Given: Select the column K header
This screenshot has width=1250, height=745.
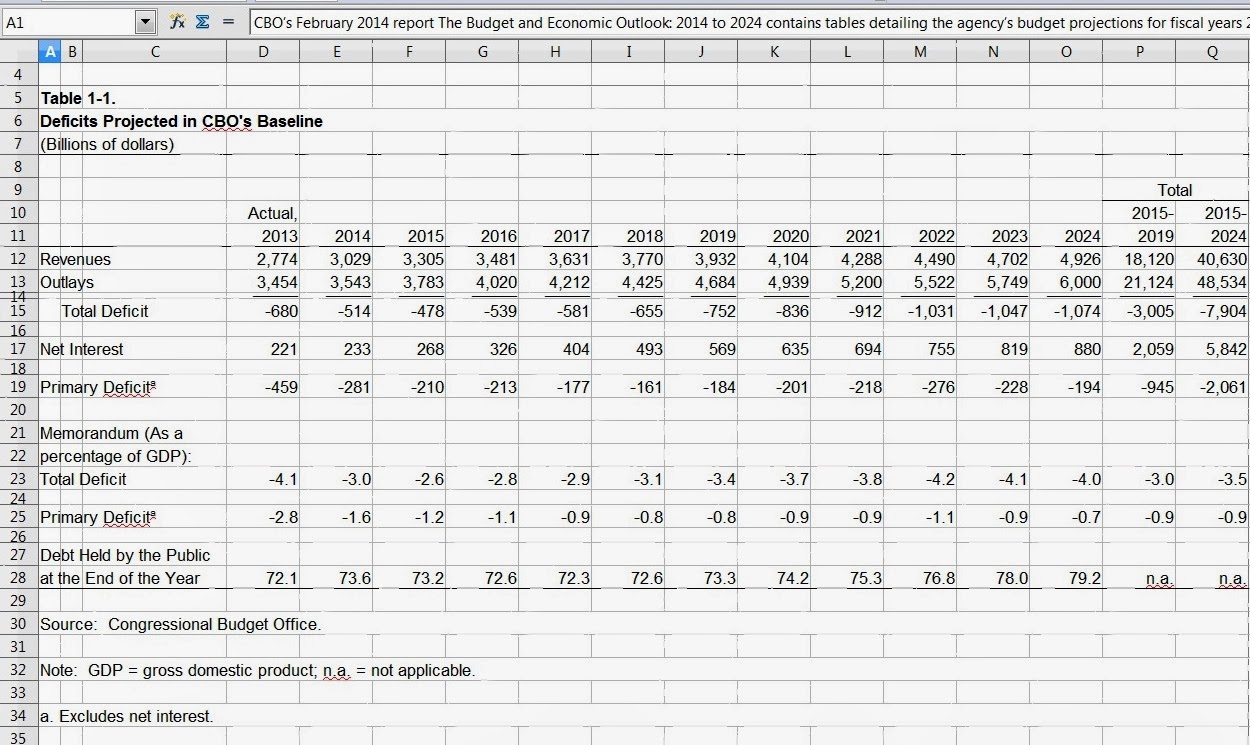Looking at the screenshot, I should coord(774,53).
